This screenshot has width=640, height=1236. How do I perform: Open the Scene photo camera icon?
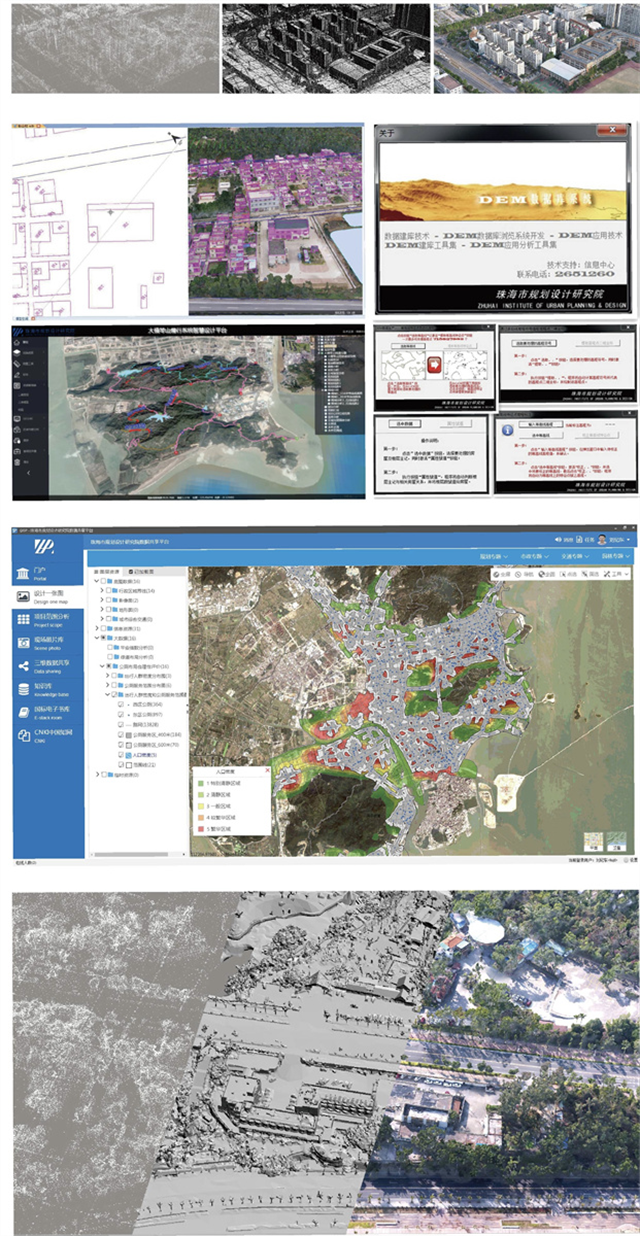[24, 642]
